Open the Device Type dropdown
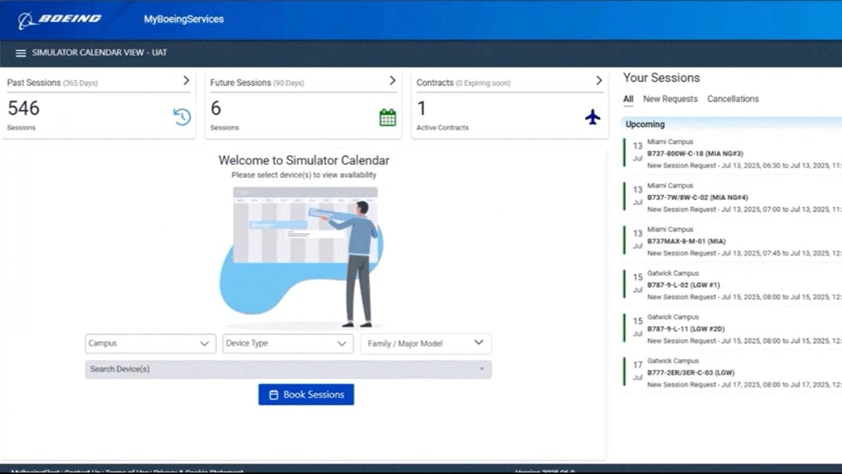Screen dimensions: 842x474 point(286,343)
